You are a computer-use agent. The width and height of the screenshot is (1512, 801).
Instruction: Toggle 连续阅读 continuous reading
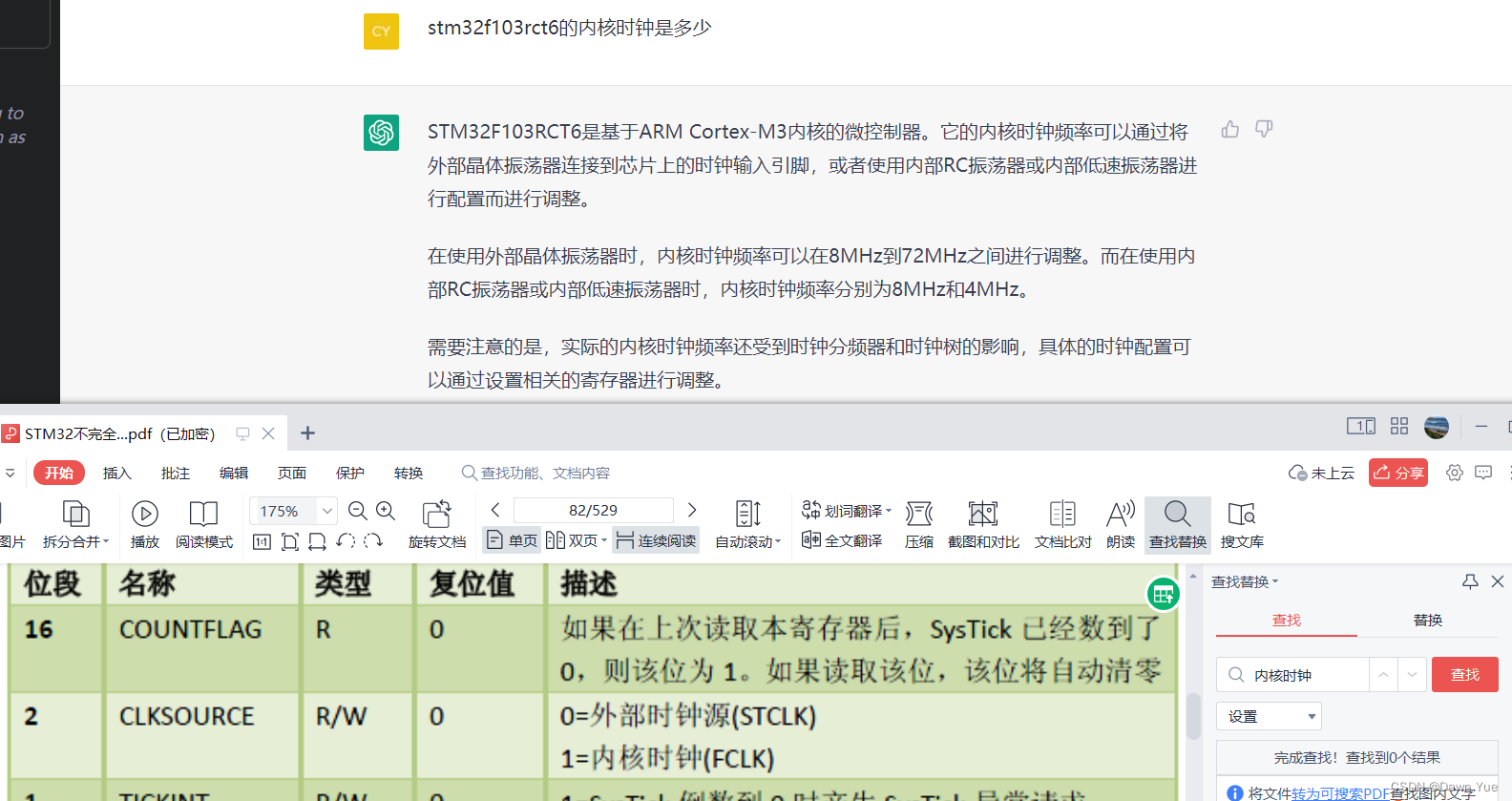(x=657, y=540)
